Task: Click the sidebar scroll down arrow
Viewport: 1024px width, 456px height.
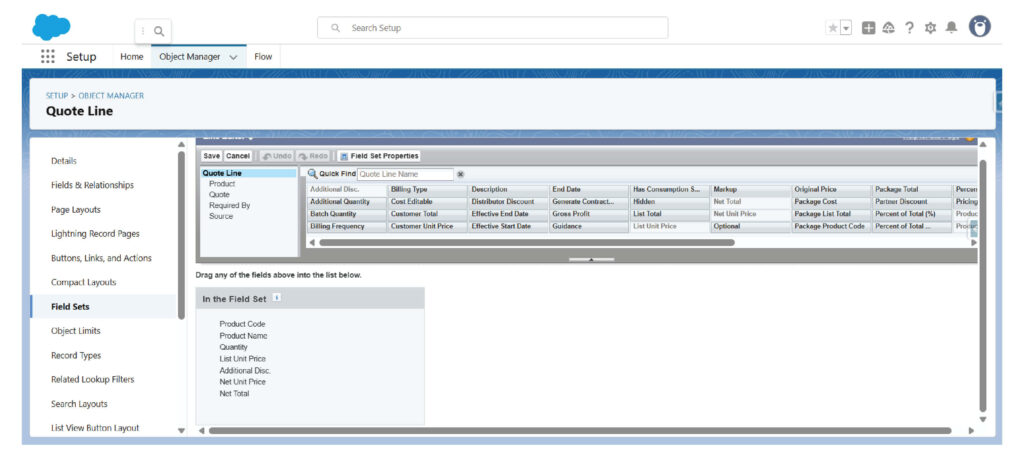Action: click(x=182, y=431)
